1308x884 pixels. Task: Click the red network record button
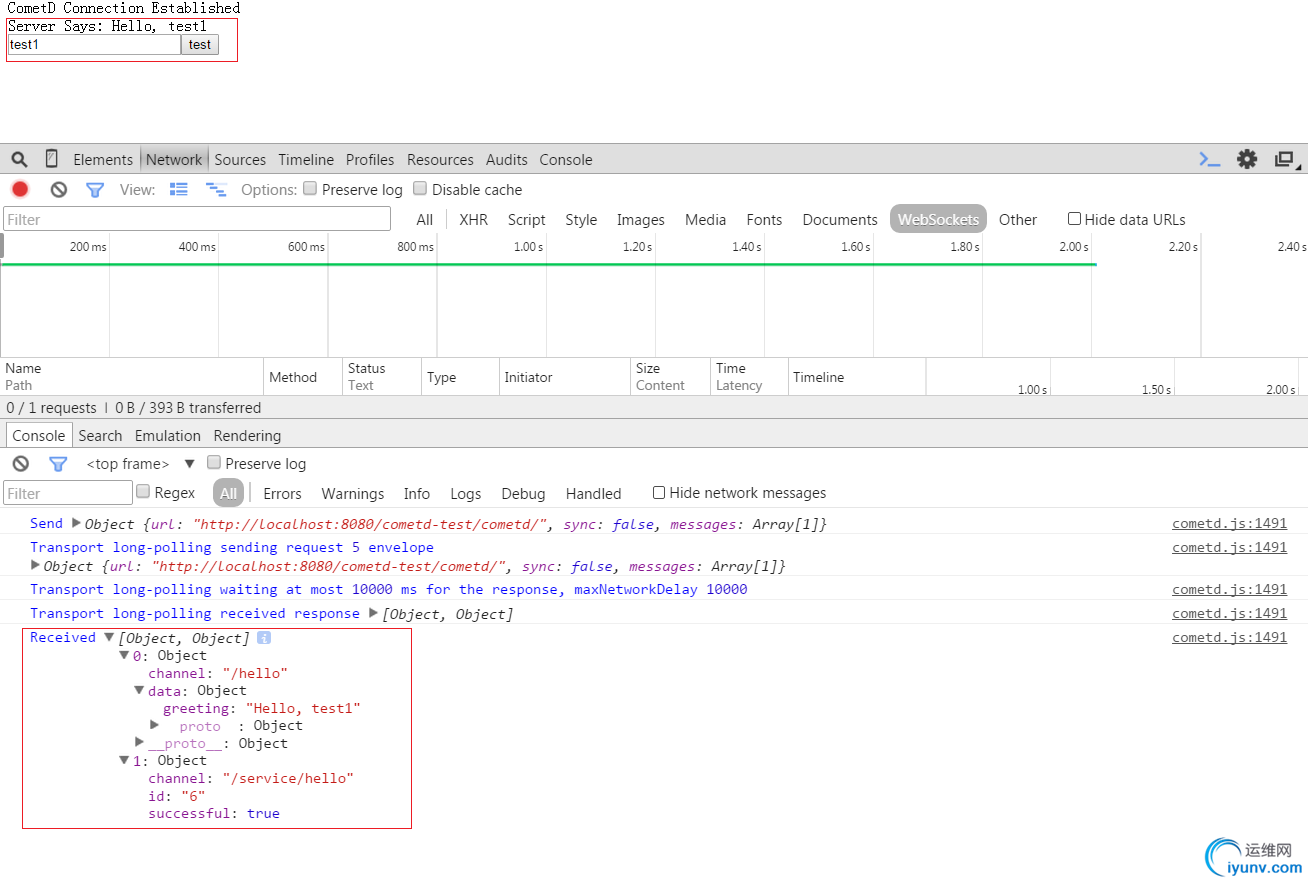(x=20, y=189)
